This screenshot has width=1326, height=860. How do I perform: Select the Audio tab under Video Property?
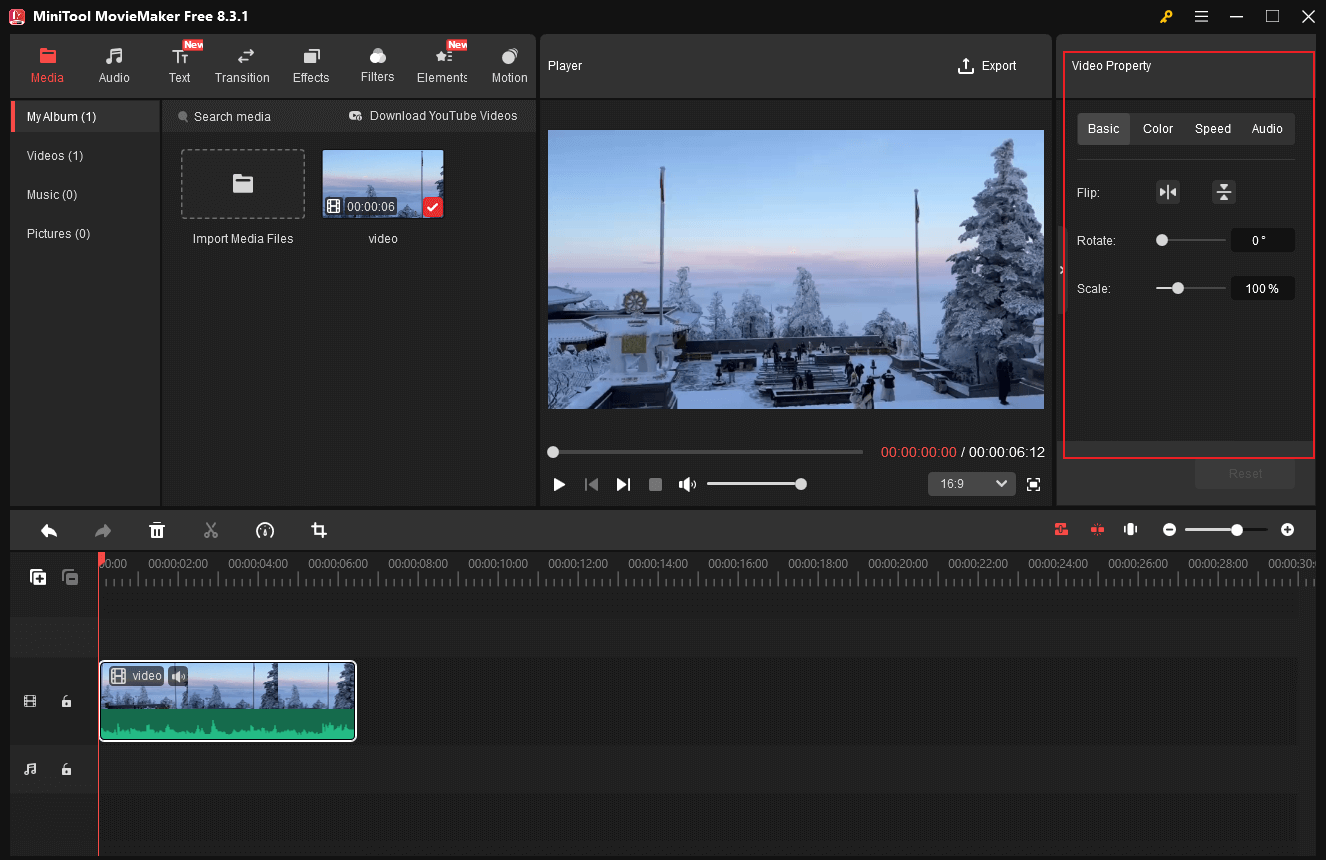pyautogui.click(x=1267, y=128)
